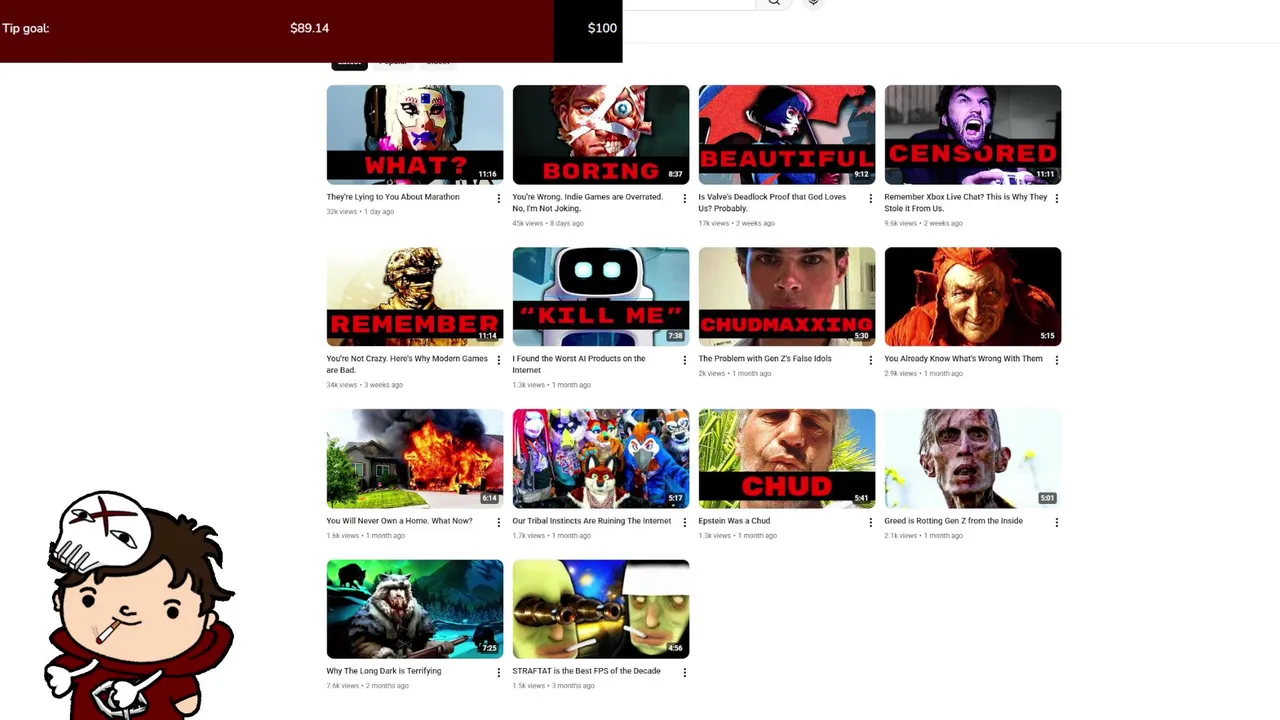Click the cartoon avatar with cigarette
This screenshot has height=720, width=1280.
pyautogui.click(x=140, y=604)
